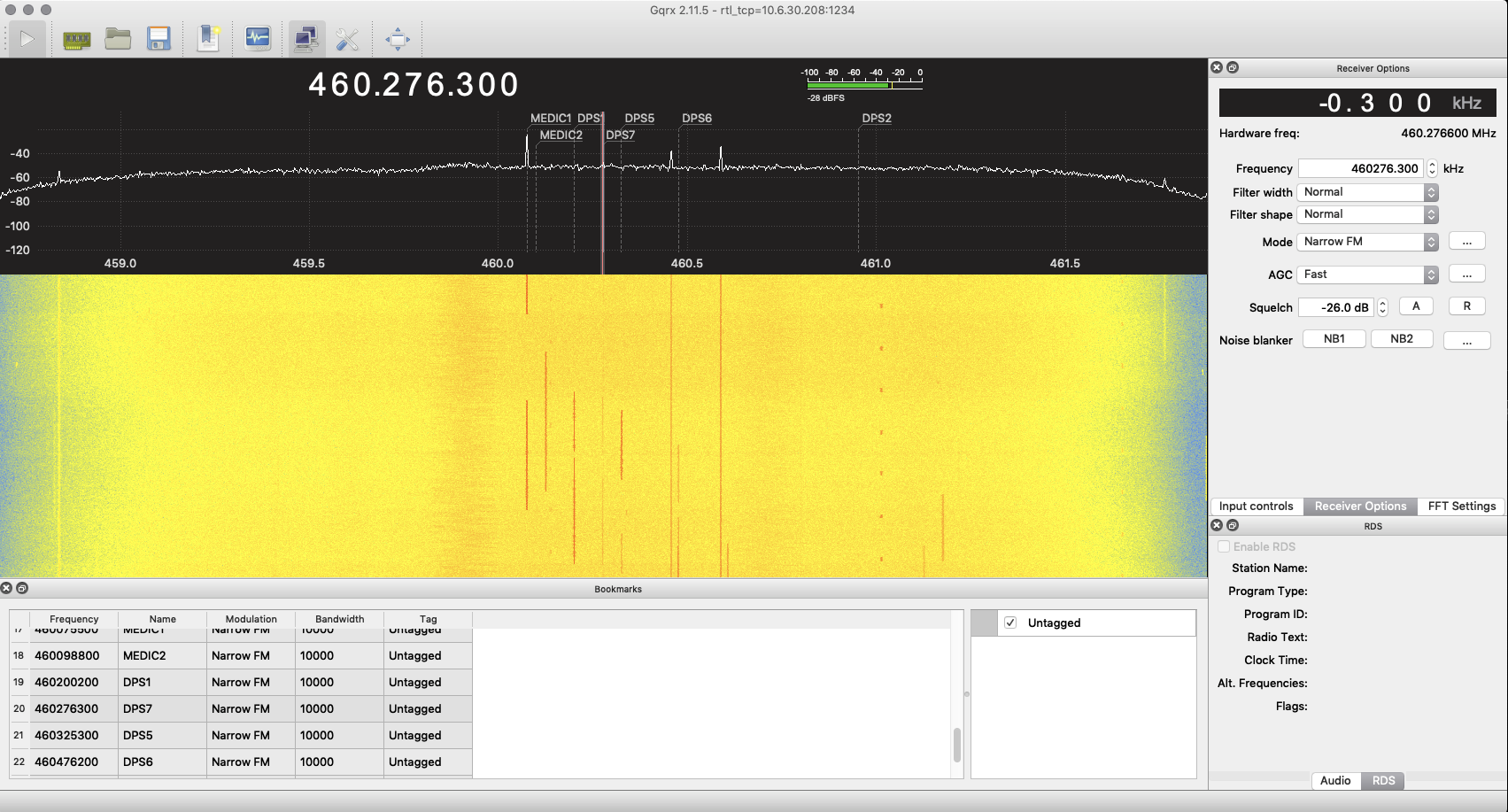The width and height of the screenshot is (1508, 812).
Task: Toggle the remote control computers icon
Action: [306, 39]
